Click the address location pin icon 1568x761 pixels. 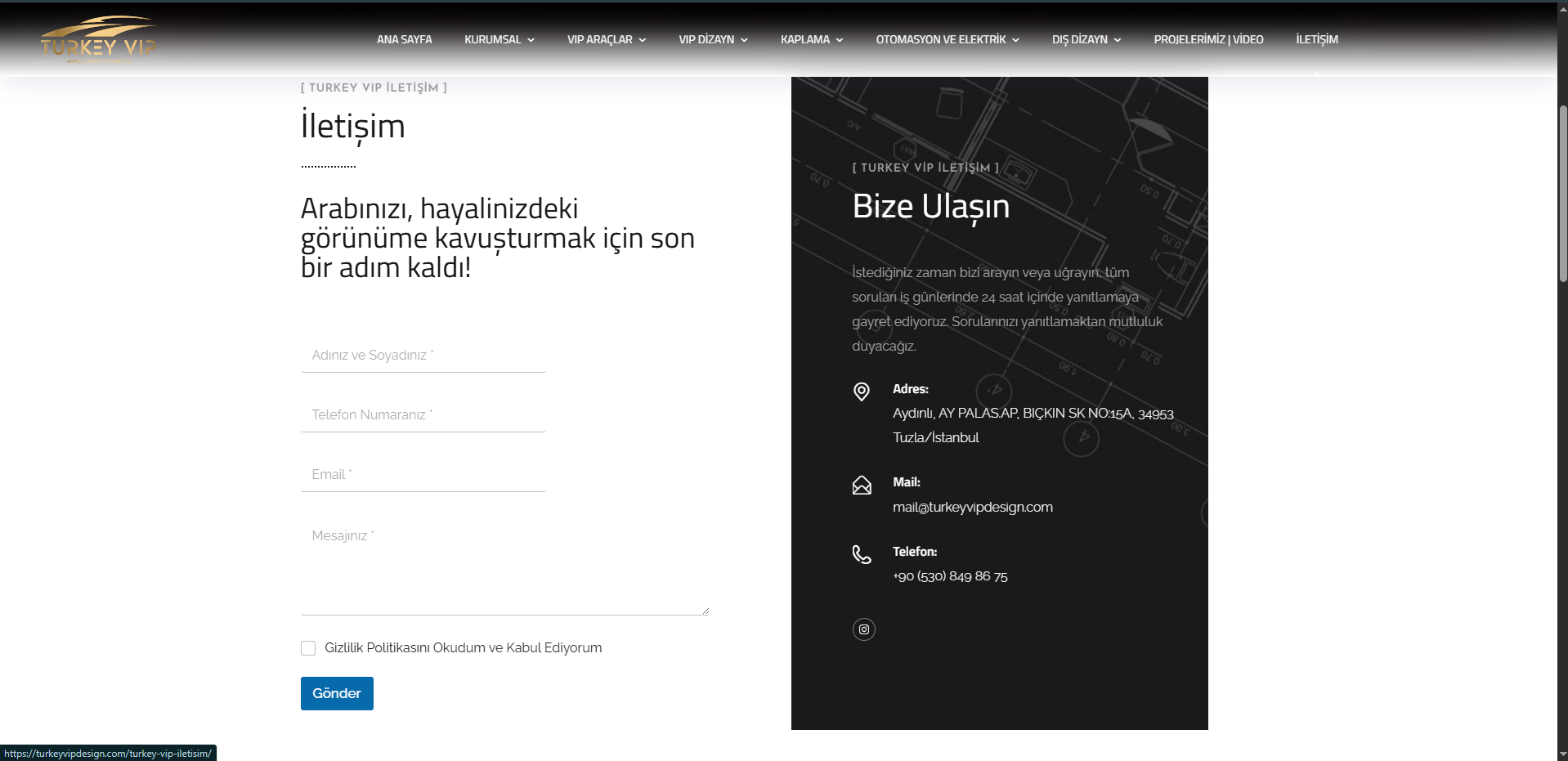(861, 392)
